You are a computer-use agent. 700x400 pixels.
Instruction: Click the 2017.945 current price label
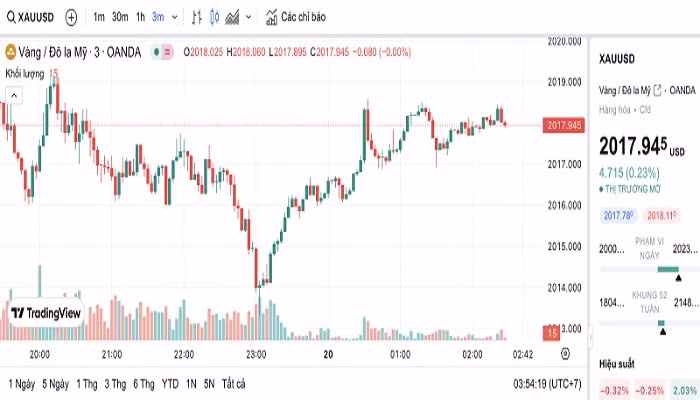(564, 125)
